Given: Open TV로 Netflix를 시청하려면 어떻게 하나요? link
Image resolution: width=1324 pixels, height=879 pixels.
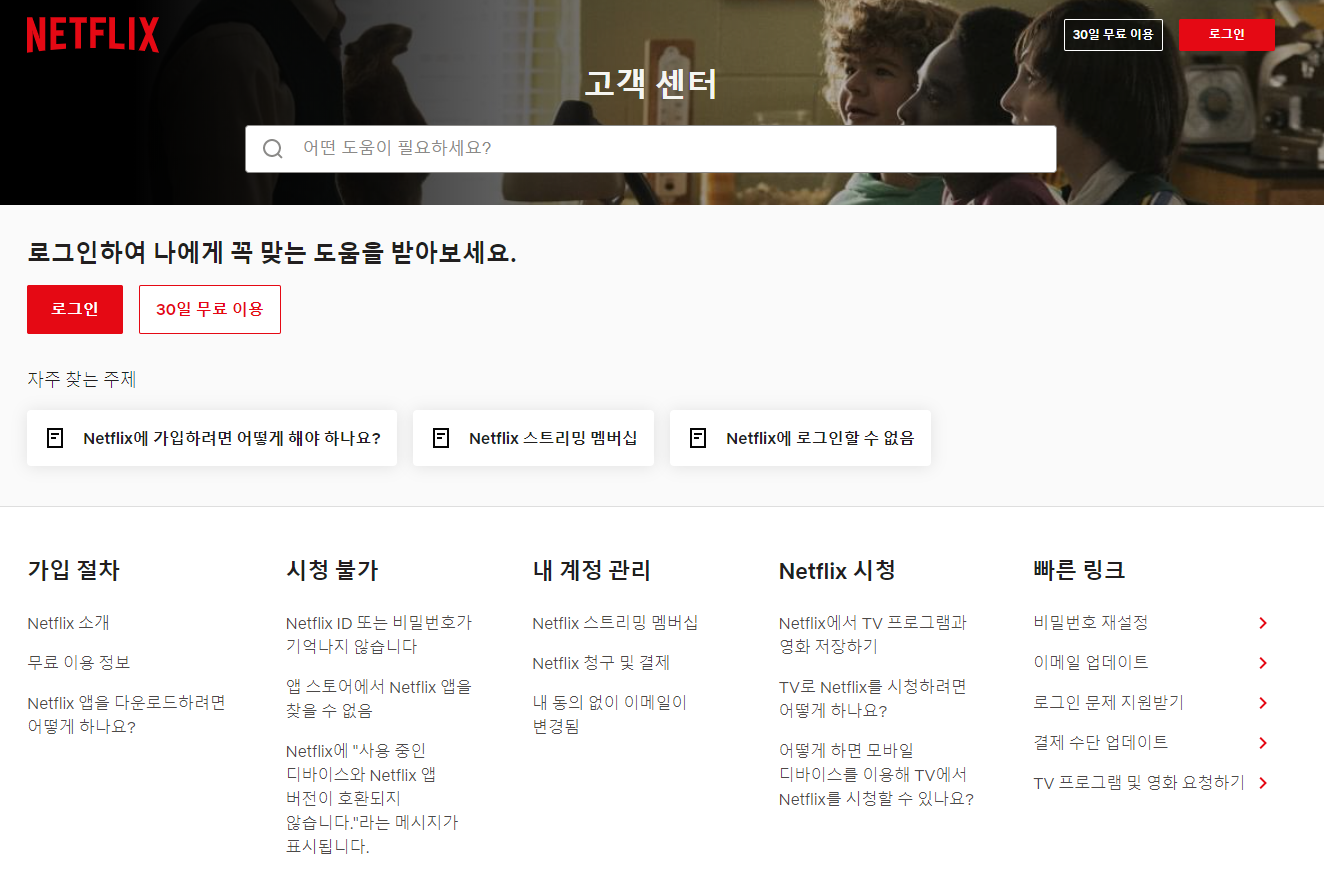Looking at the screenshot, I should pos(873,699).
